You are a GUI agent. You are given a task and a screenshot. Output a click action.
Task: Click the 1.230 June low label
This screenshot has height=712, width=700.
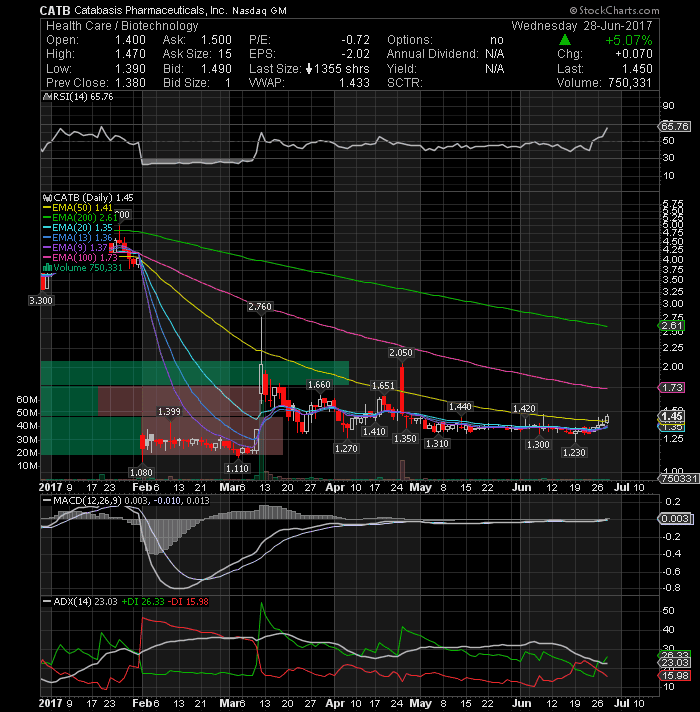click(x=574, y=452)
